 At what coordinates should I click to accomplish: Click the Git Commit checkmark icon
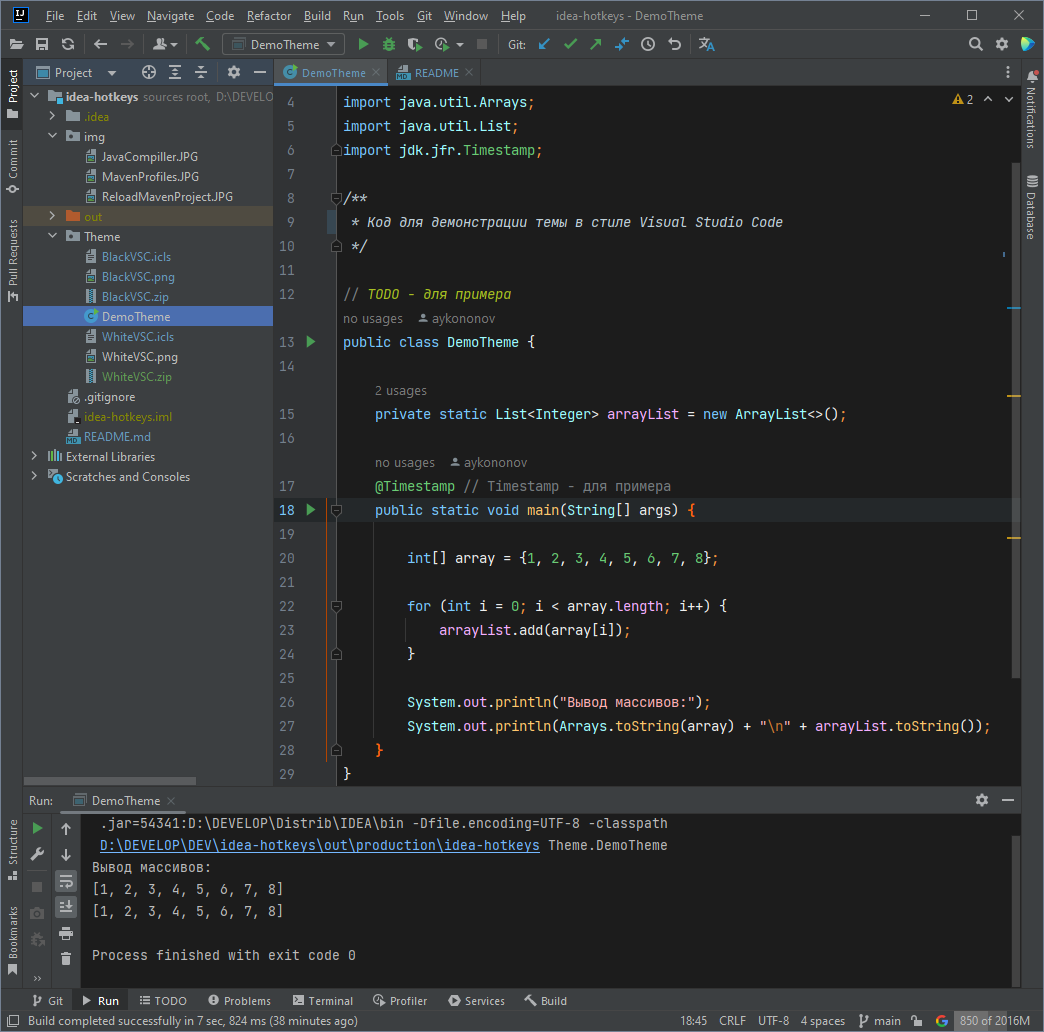coord(570,44)
